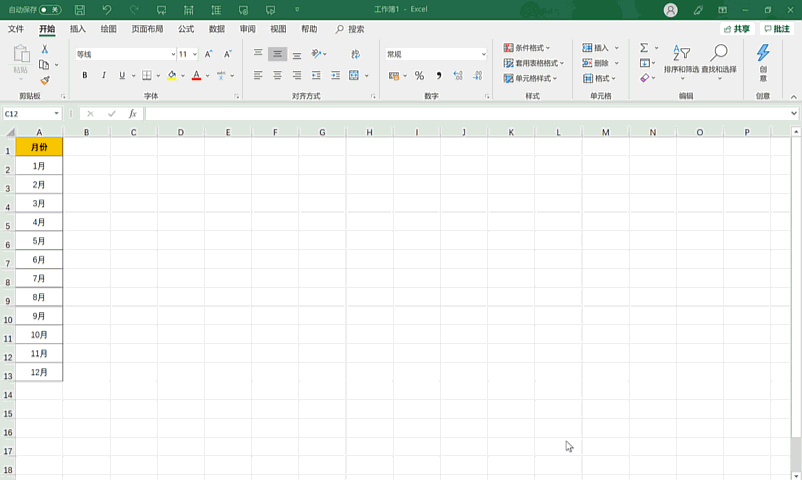Image resolution: width=802 pixels, height=480 pixels.
Task: Toggle top vertical alignment
Action: (x=258, y=54)
